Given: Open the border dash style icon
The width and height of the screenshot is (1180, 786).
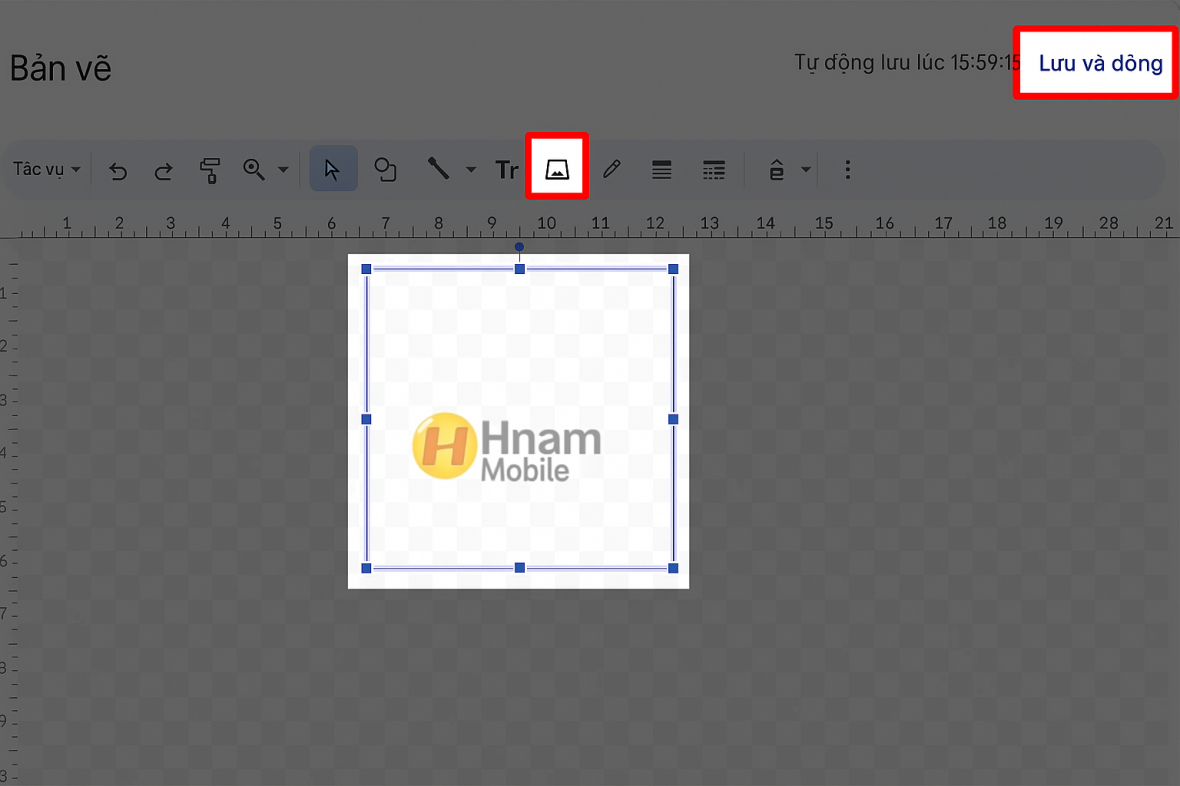Looking at the screenshot, I should click(713, 170).
